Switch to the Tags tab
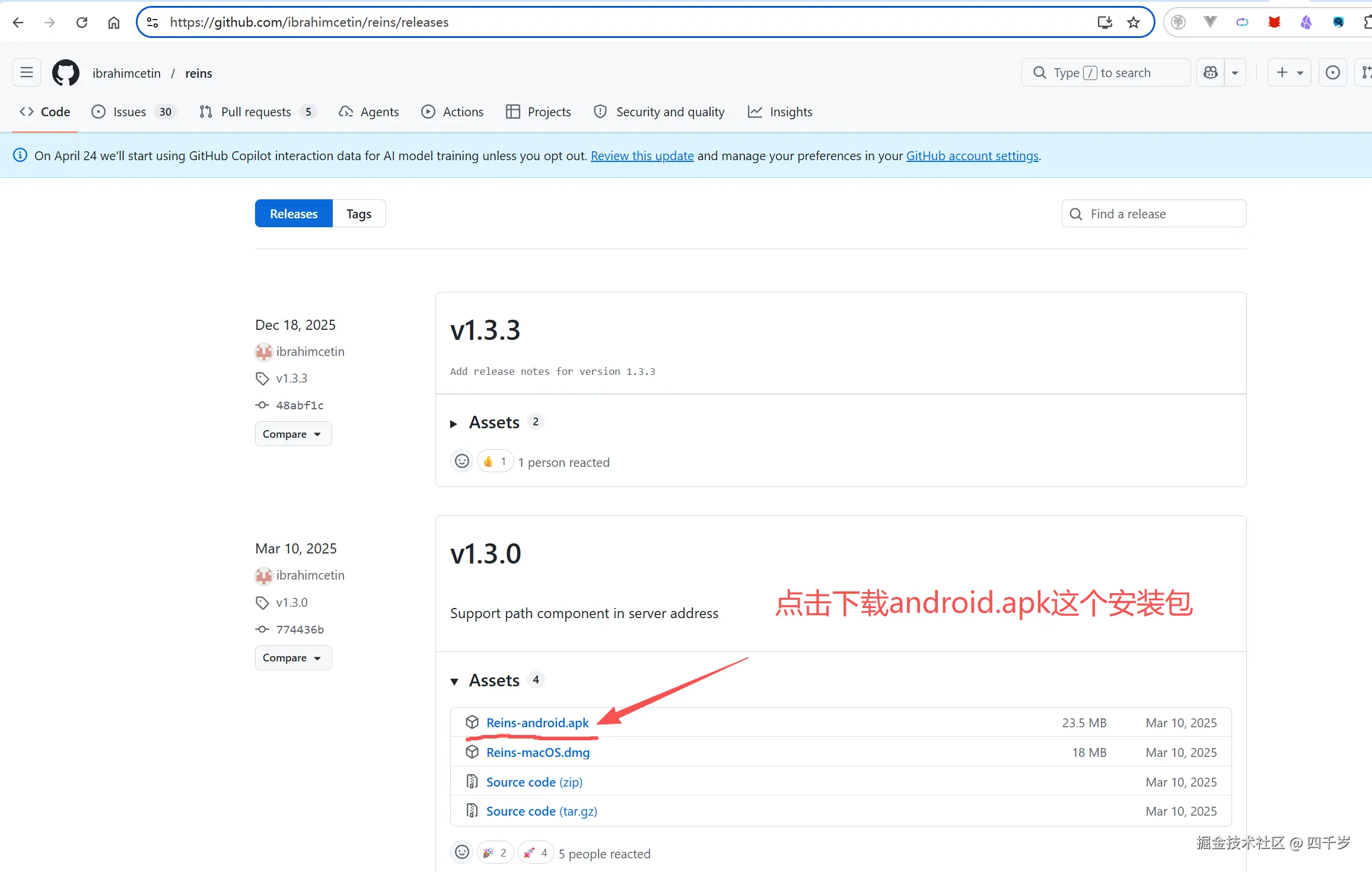 tap(359, 214)
